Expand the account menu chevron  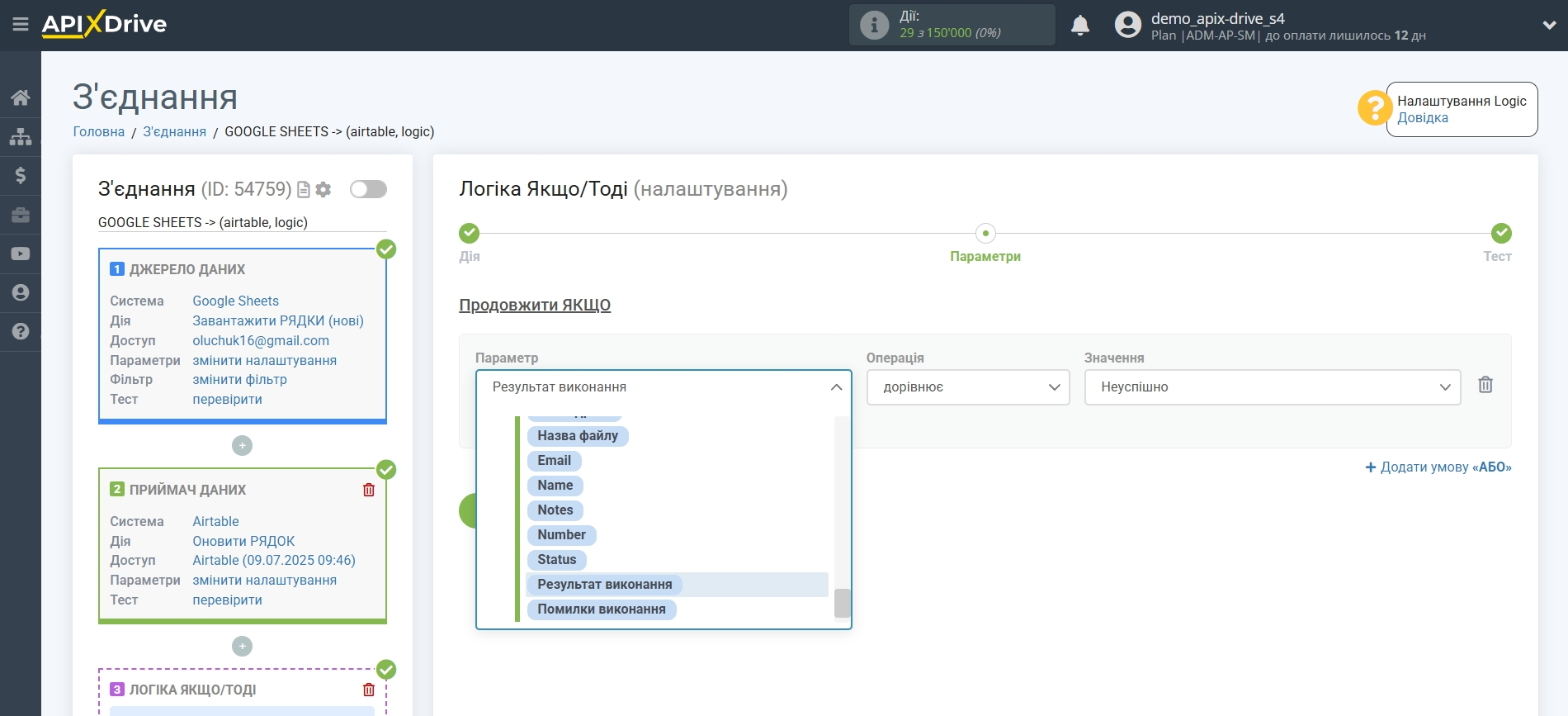pyautogui.click(x=1549, y=26)
